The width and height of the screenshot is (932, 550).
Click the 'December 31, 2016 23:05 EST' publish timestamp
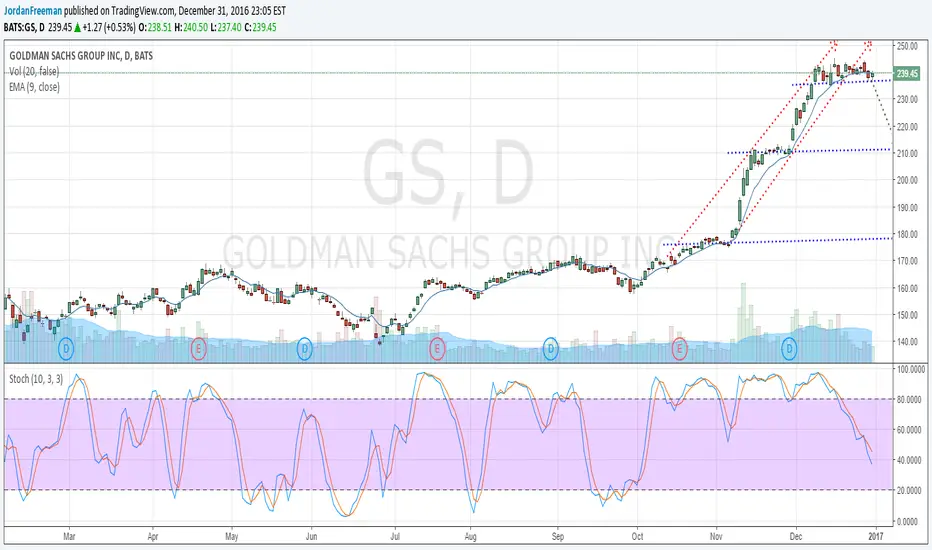tap(232, 11)
